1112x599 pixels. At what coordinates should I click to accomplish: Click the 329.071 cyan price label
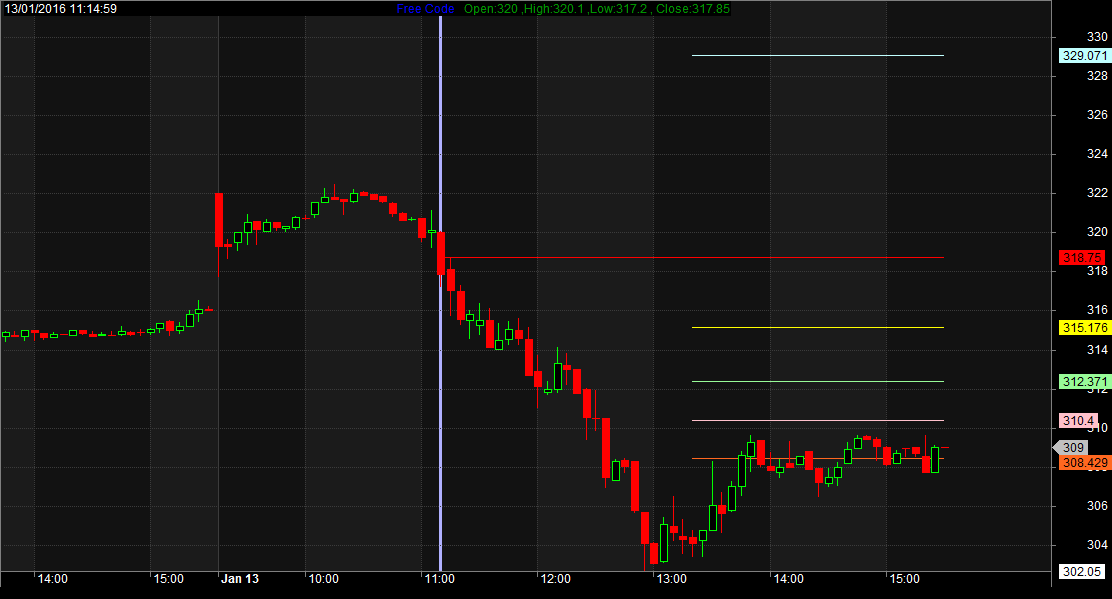click(x=1084, y=55)
